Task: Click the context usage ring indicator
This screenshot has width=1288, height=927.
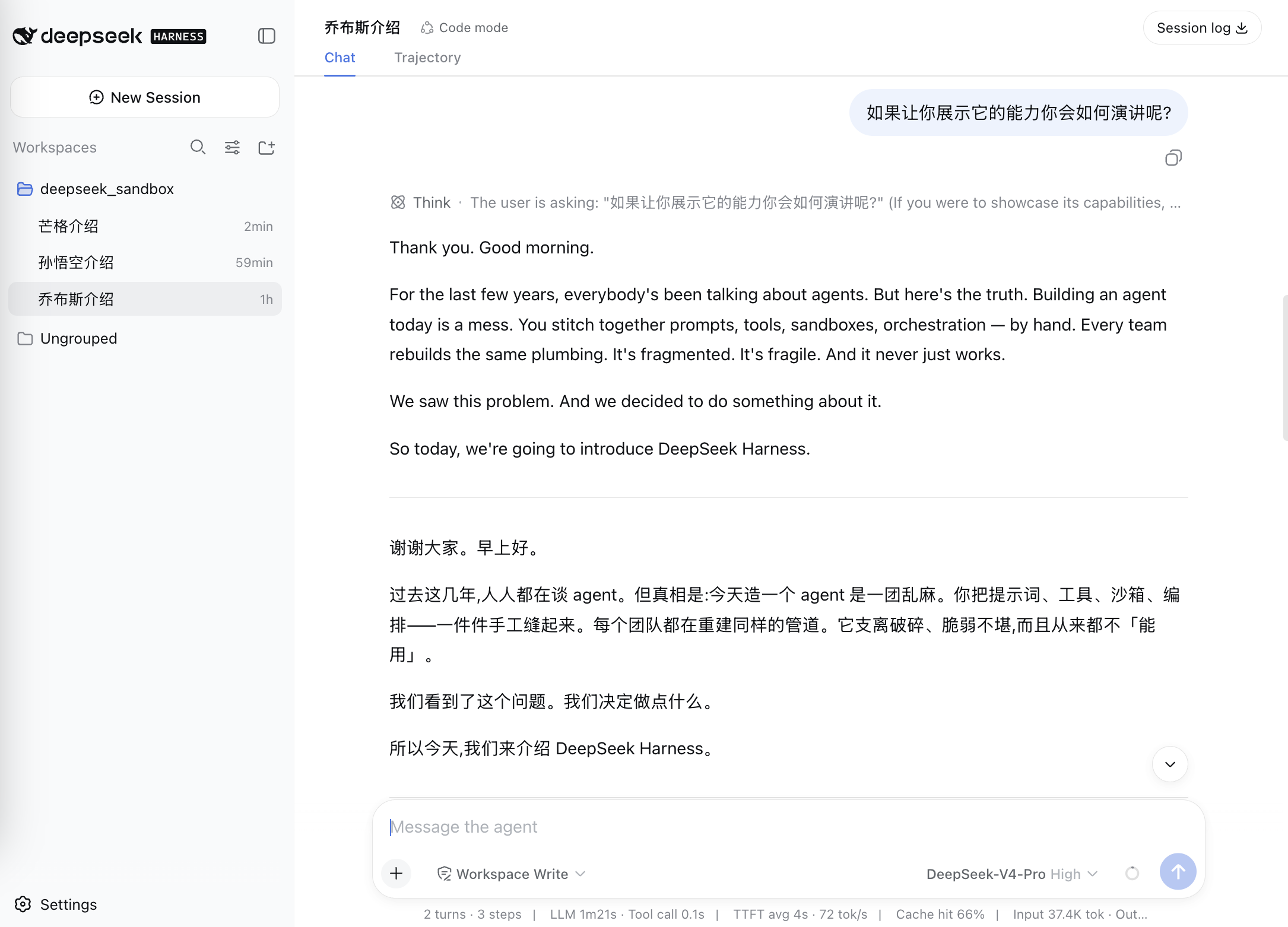Action: (x=1132, y=873)
